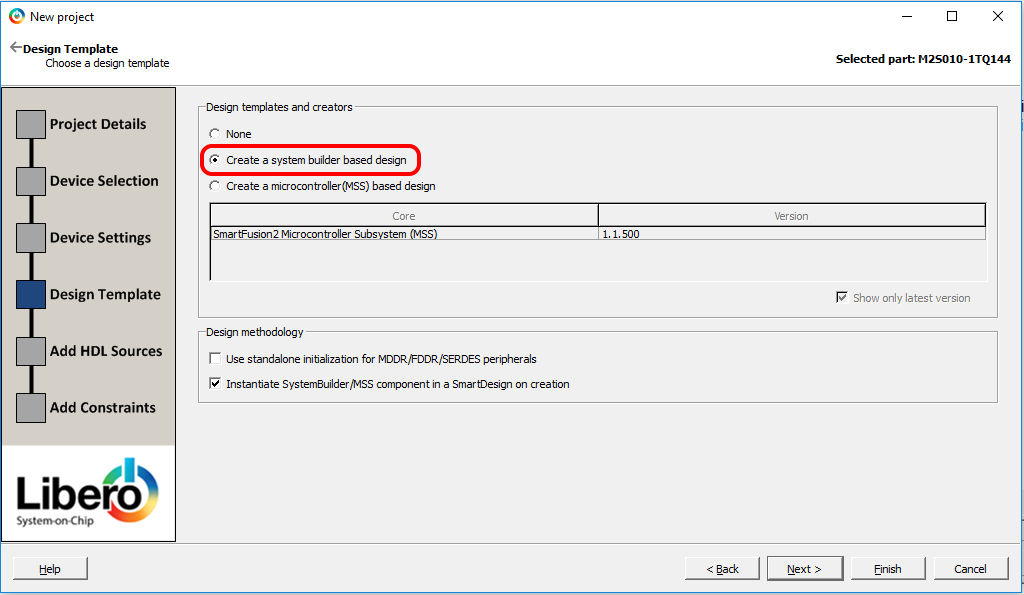
Task: Open the Add HDL Sources step label
Action: 106,351
